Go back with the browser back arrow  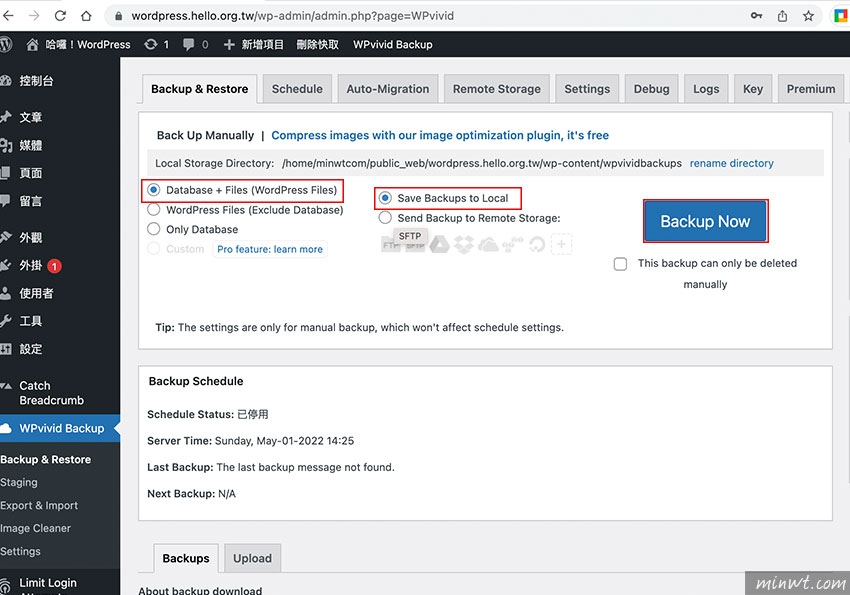[x=8, y=16]
